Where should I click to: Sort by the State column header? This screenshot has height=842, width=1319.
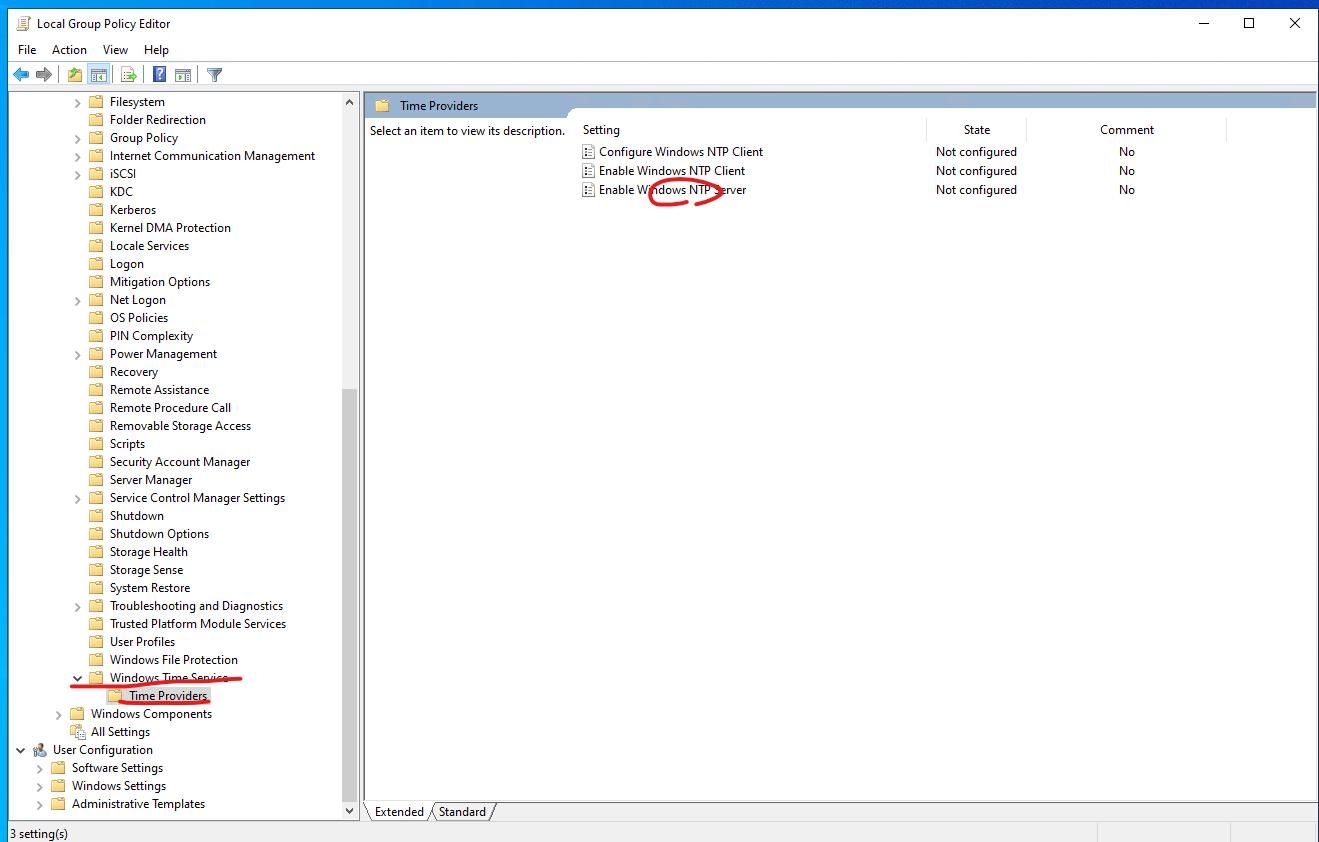pos(977,130)
